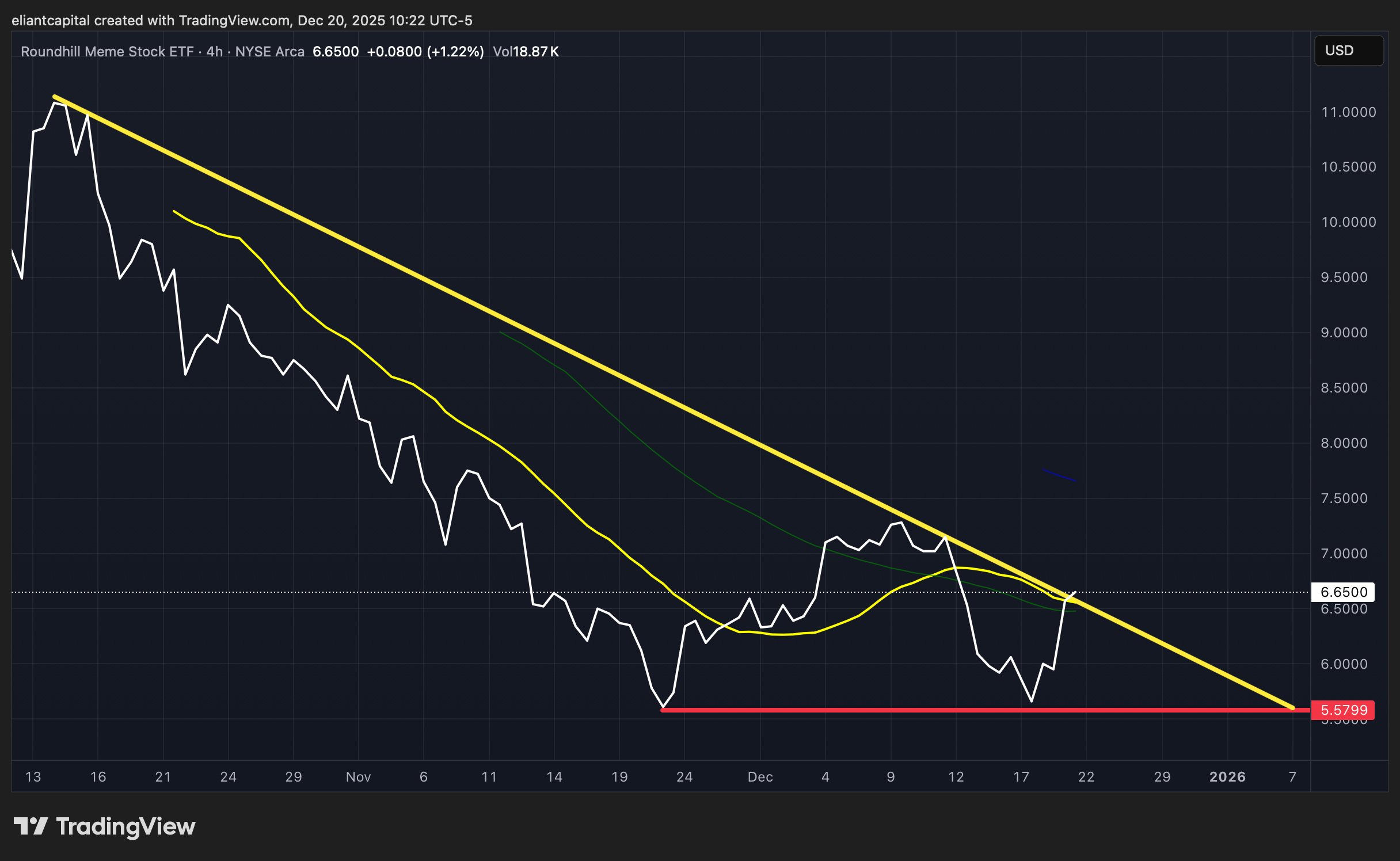Click the TradingView wordmark text
The height and width of the screenshot is (861, 1400).
coord(125,826)
